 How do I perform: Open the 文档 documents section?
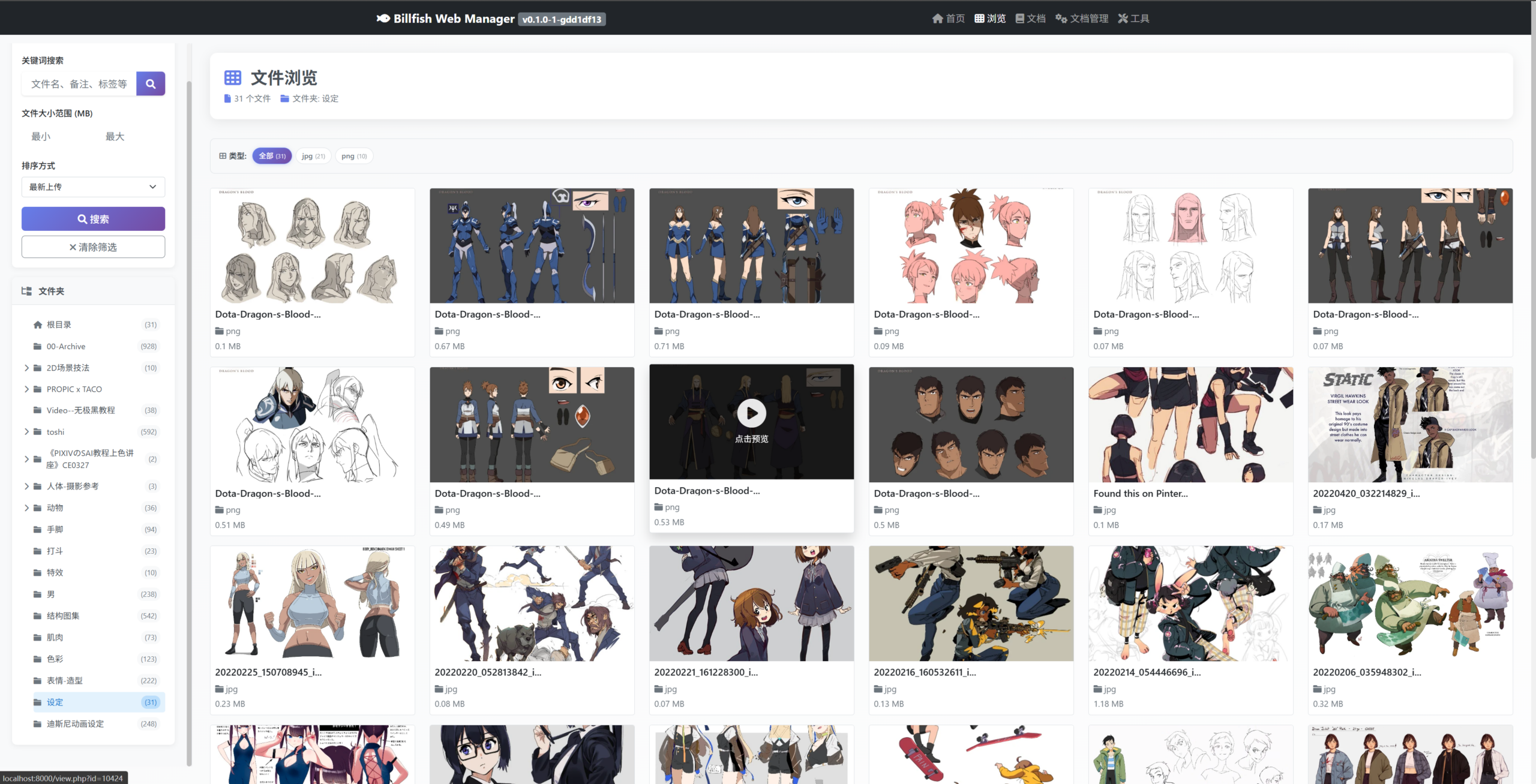coord(1030,18)
